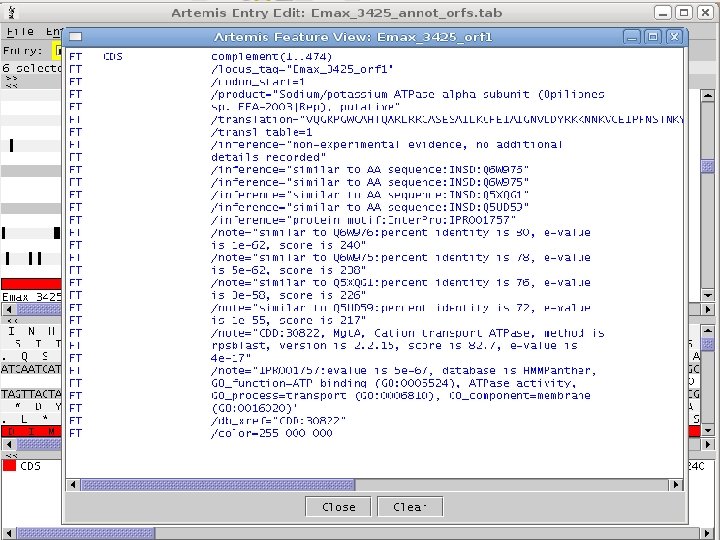This screenshot has height=540, width=720.
Task: Click the /color=255 000 000 line
Action: (271, 433)
